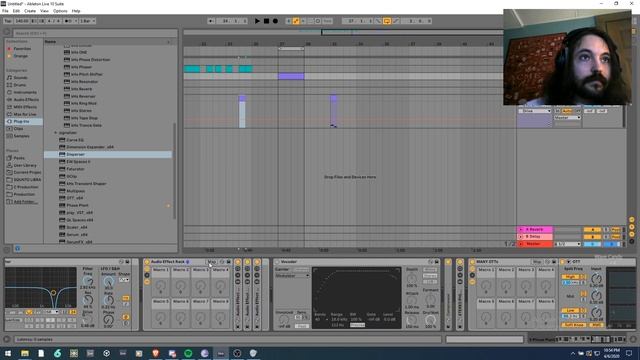Open the Create menu

[x=30, y=11]
